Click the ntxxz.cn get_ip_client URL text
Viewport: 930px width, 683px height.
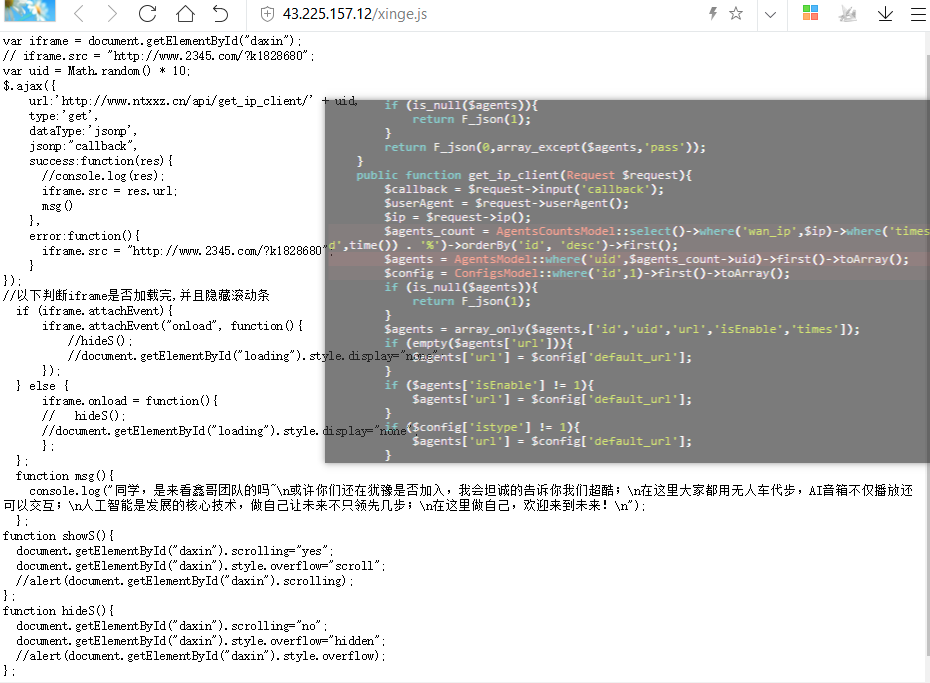pyautogui.click(x=192, y=101)
